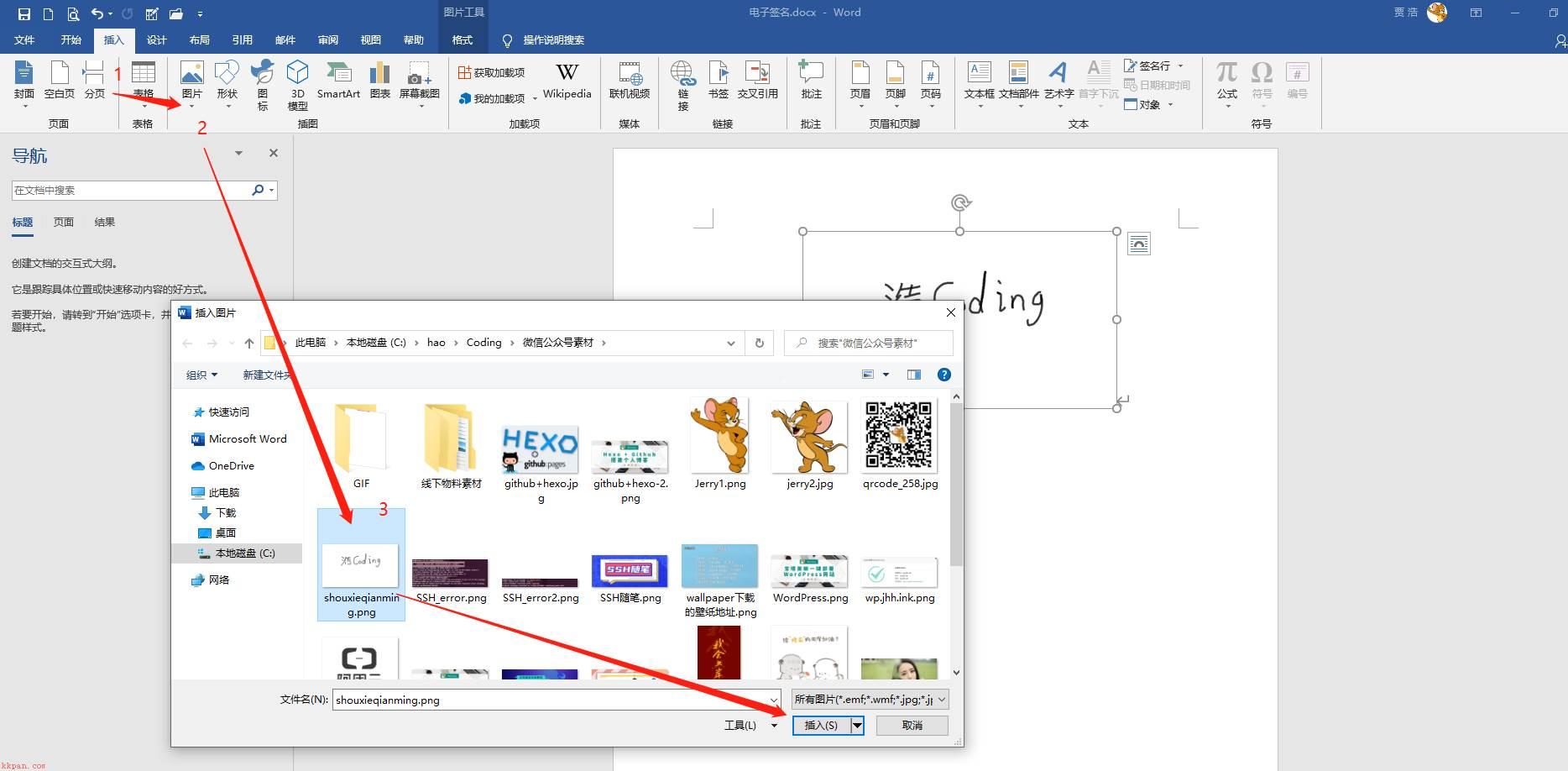Screen dimensions: 1568x771
Task: Expand the address bar path history dropdown
Action: (730, 343)
